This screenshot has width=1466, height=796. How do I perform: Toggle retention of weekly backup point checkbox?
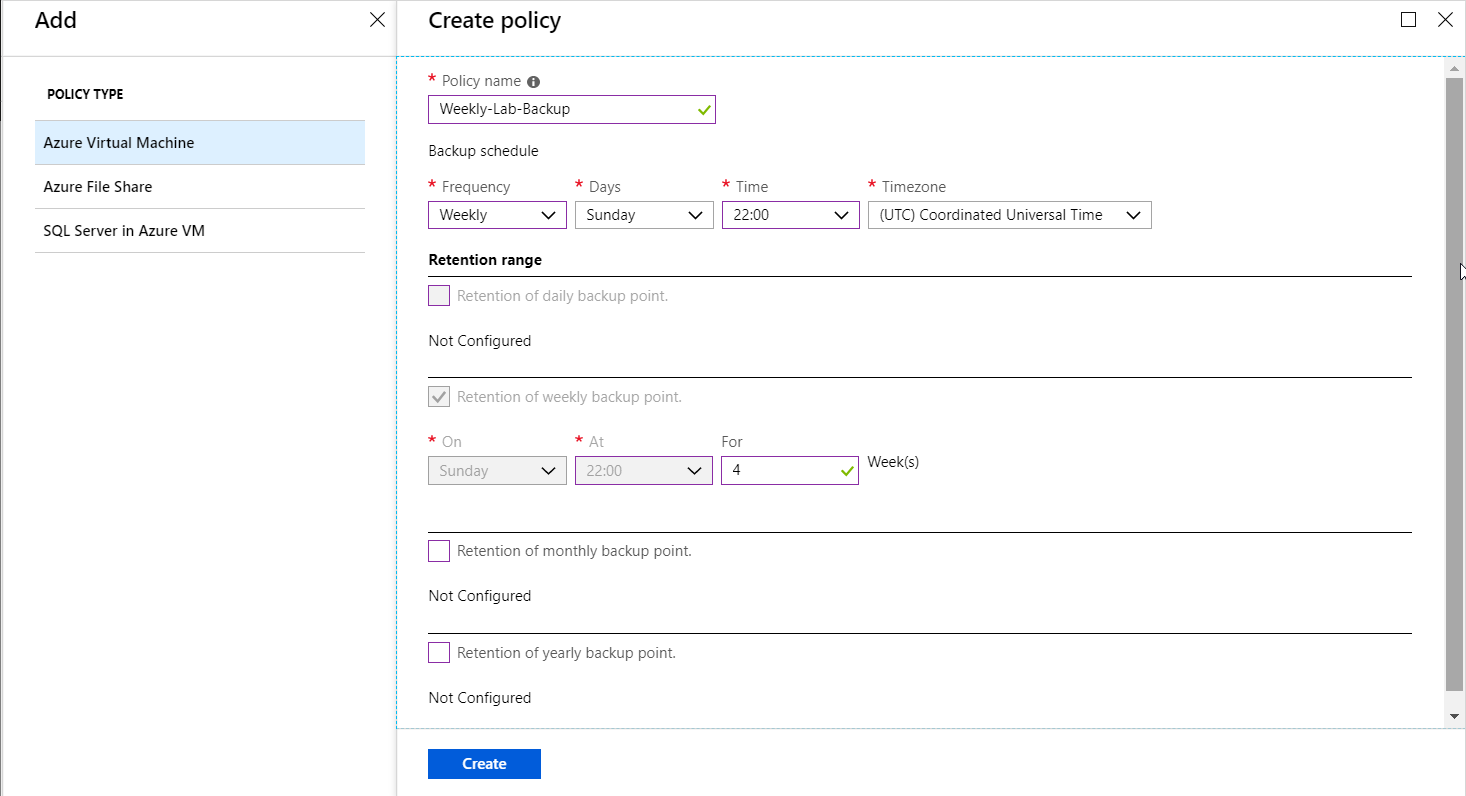(x=439, y=397)
